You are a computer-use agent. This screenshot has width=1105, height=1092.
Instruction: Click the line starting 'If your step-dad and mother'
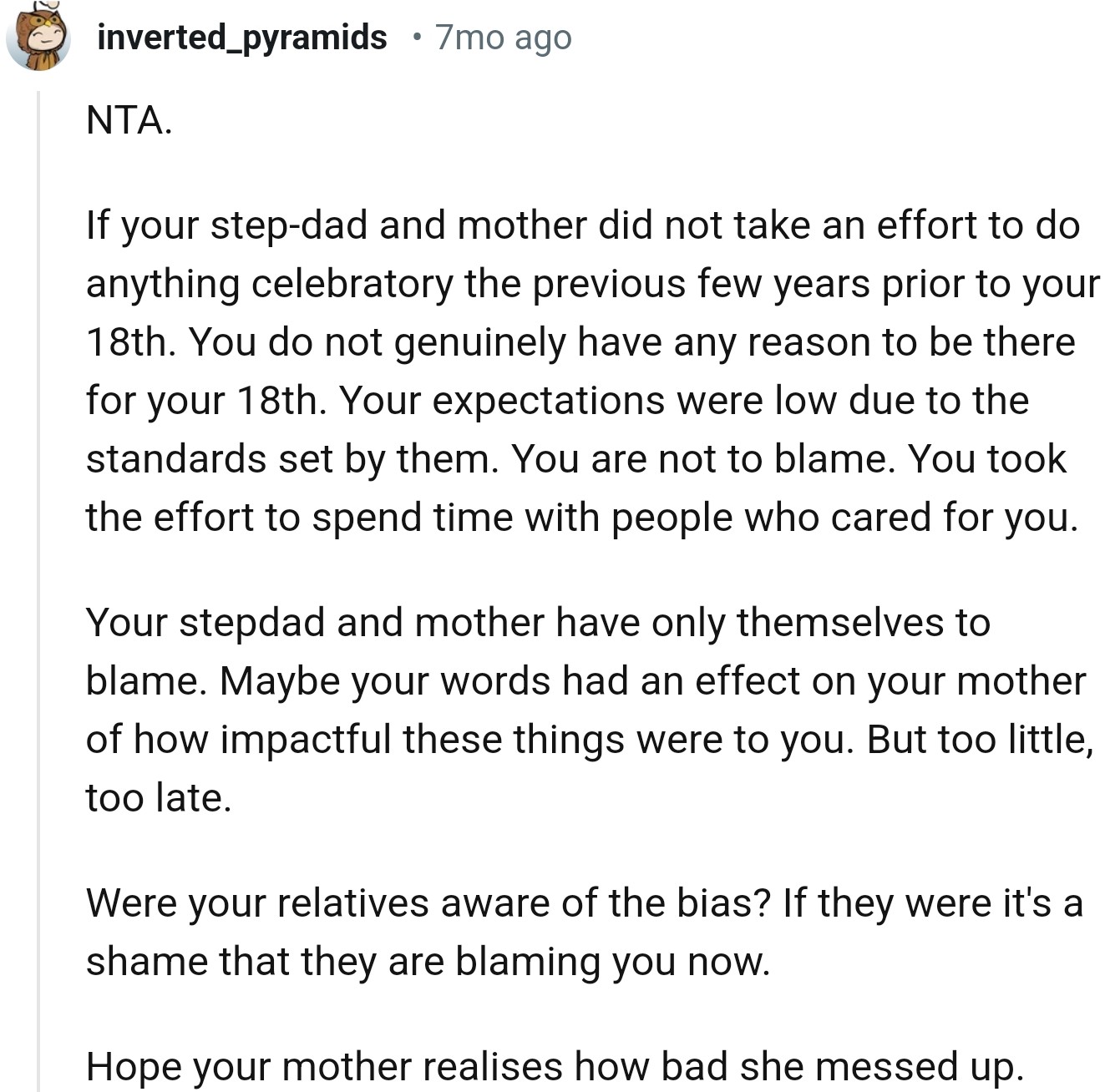pyautogui.click(x=582, y=225)
